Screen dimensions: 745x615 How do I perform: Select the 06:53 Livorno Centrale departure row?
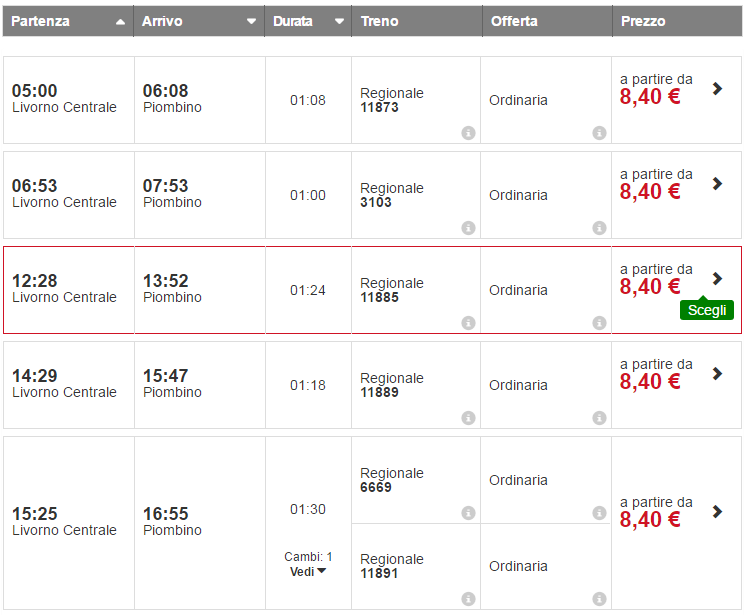pyautogui.click(x=64, y=194)
